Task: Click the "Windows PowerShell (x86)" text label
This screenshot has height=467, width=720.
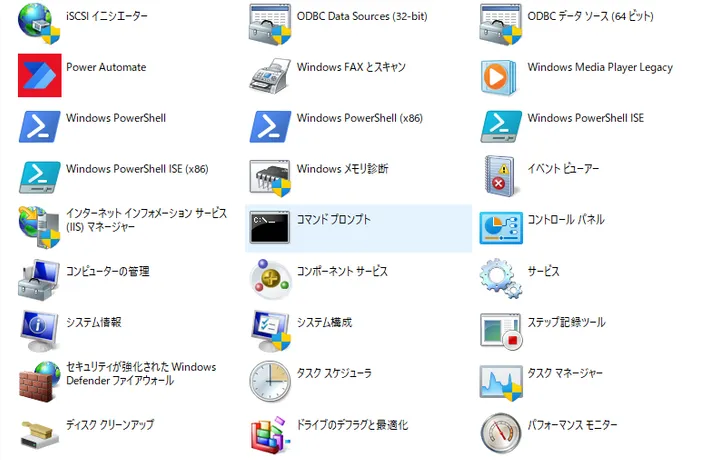Action: 360,118
